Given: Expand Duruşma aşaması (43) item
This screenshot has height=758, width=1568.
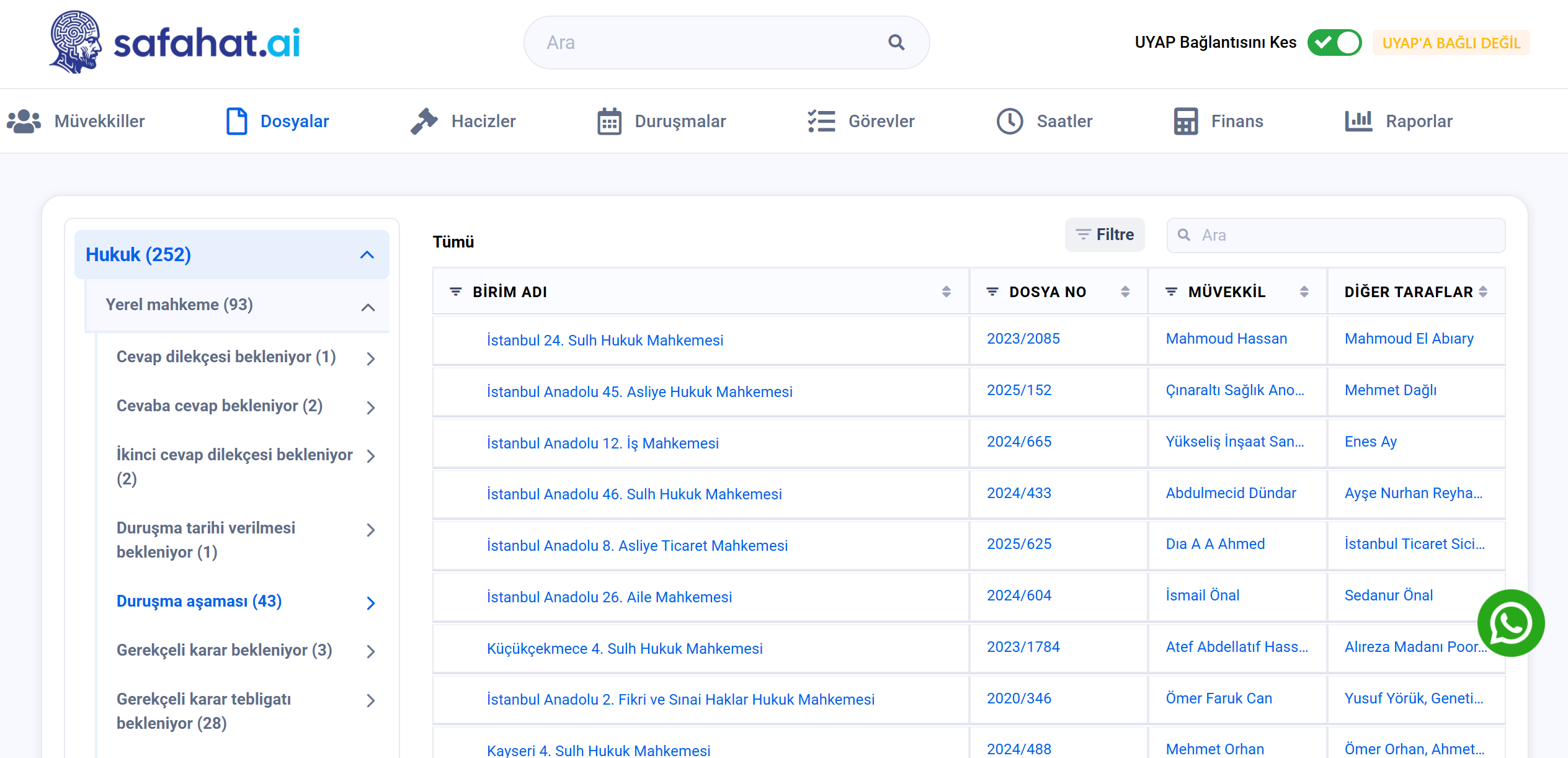Looking at the screenshot, I should click(x=371, y=602).
